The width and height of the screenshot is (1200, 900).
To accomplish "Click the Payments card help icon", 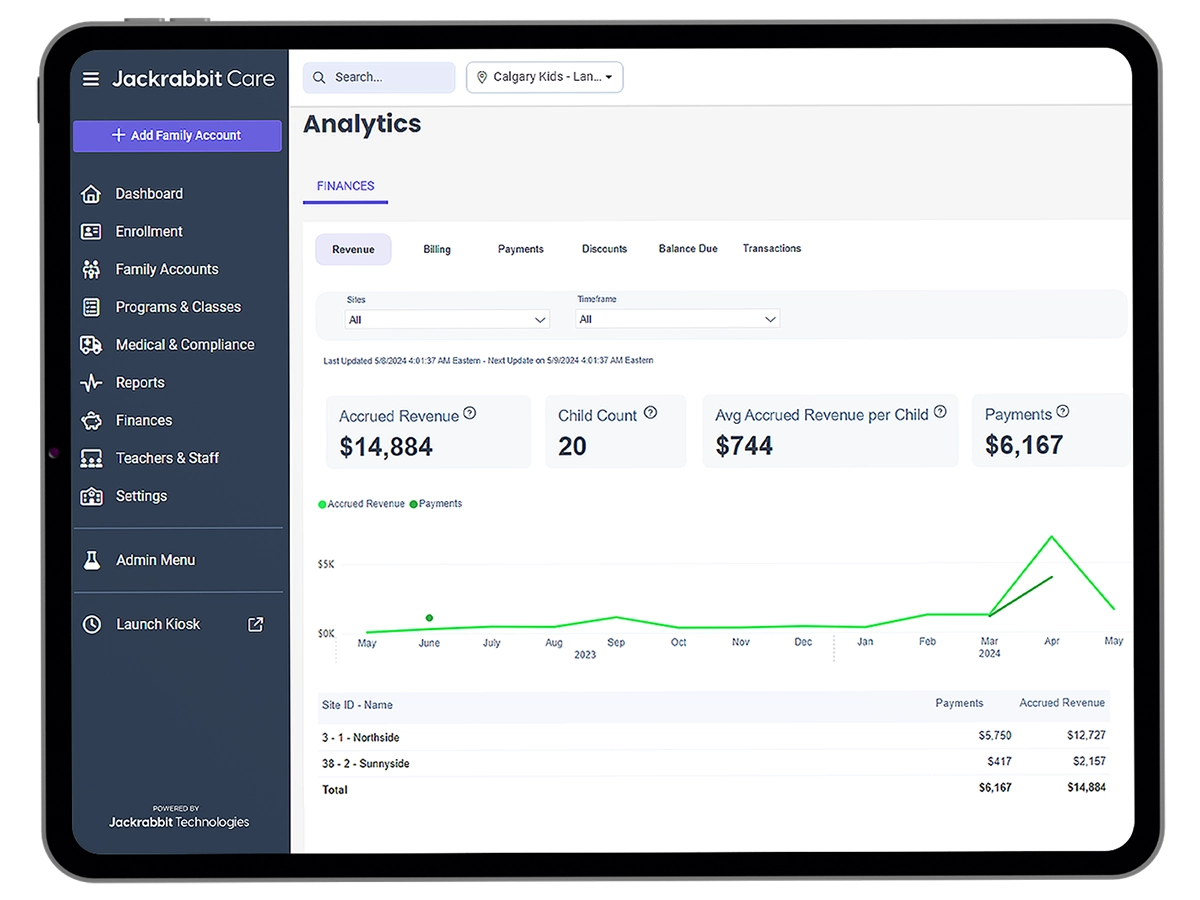I will point(1063,411).
